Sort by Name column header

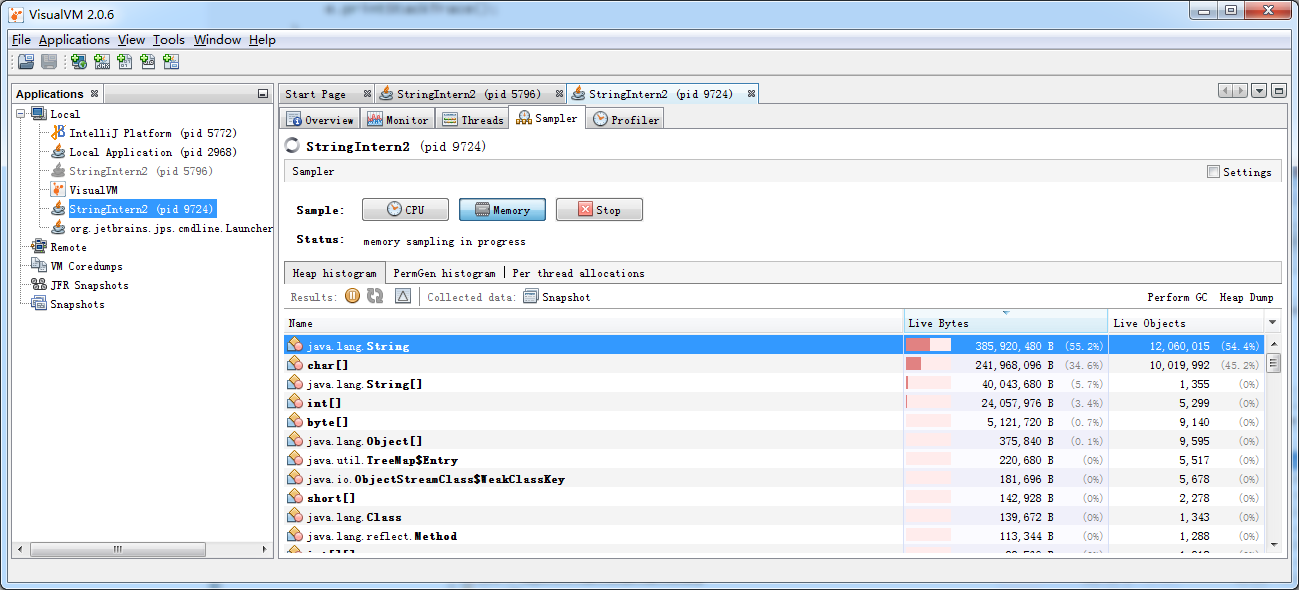click(x=593, y=323)
